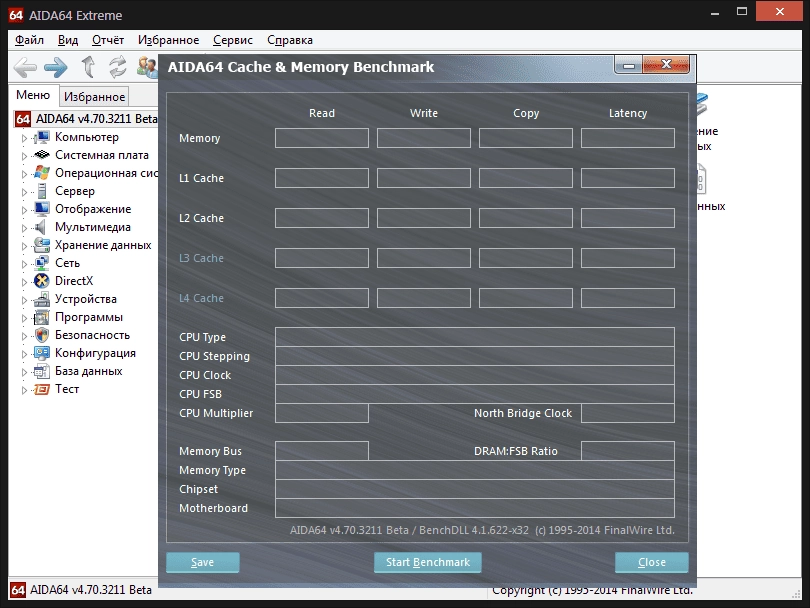Select the Конфигурация icon in the tree
The width and height of the screenshot is (810, 608).
click(42, 353)
